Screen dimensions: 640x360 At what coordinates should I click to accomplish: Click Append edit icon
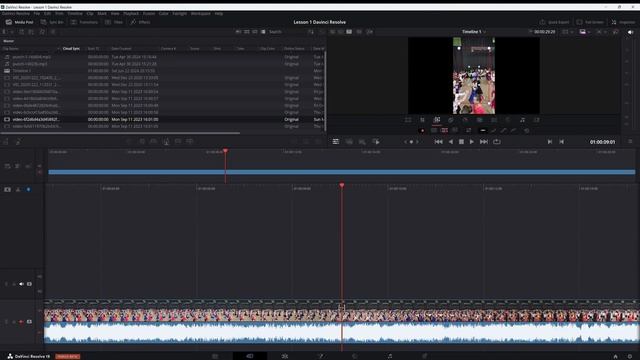click(142, 141)
